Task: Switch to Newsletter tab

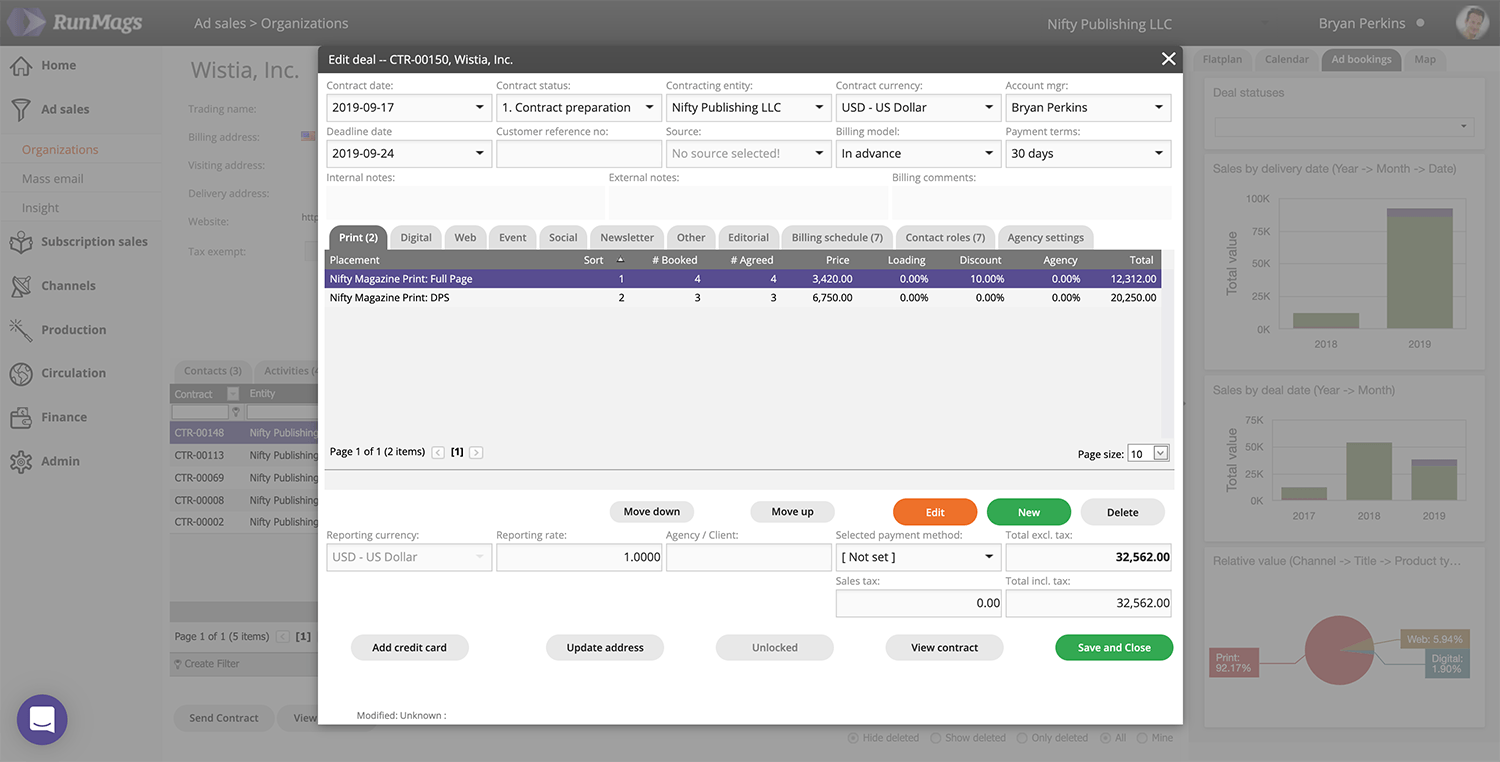Action: [627, 238]
